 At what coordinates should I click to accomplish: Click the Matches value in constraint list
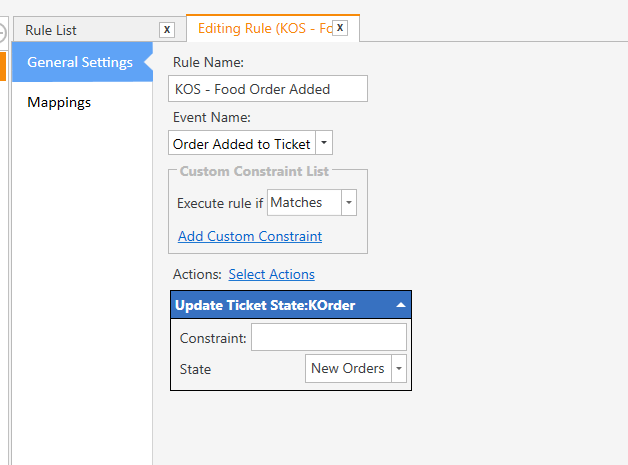click(303, 202)
